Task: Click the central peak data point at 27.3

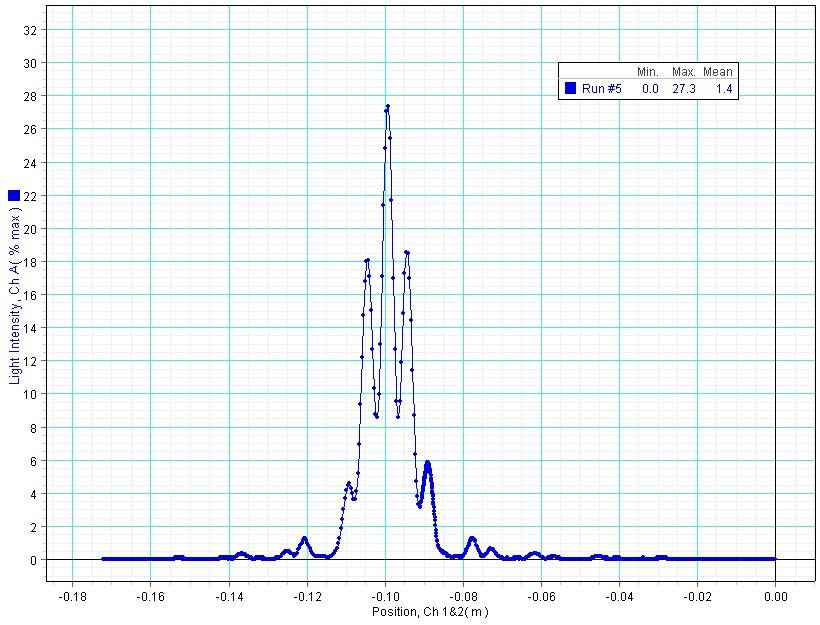Action: [388, 106]
